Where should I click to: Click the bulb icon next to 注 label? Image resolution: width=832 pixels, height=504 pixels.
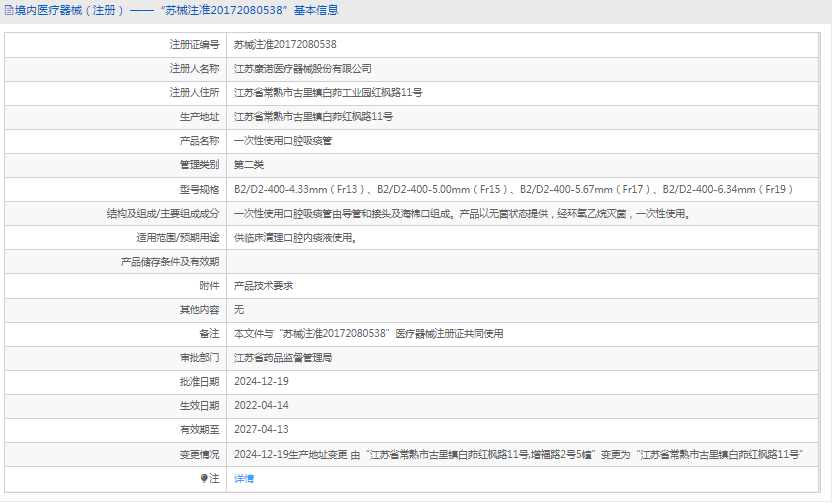[x=204, y=479]
